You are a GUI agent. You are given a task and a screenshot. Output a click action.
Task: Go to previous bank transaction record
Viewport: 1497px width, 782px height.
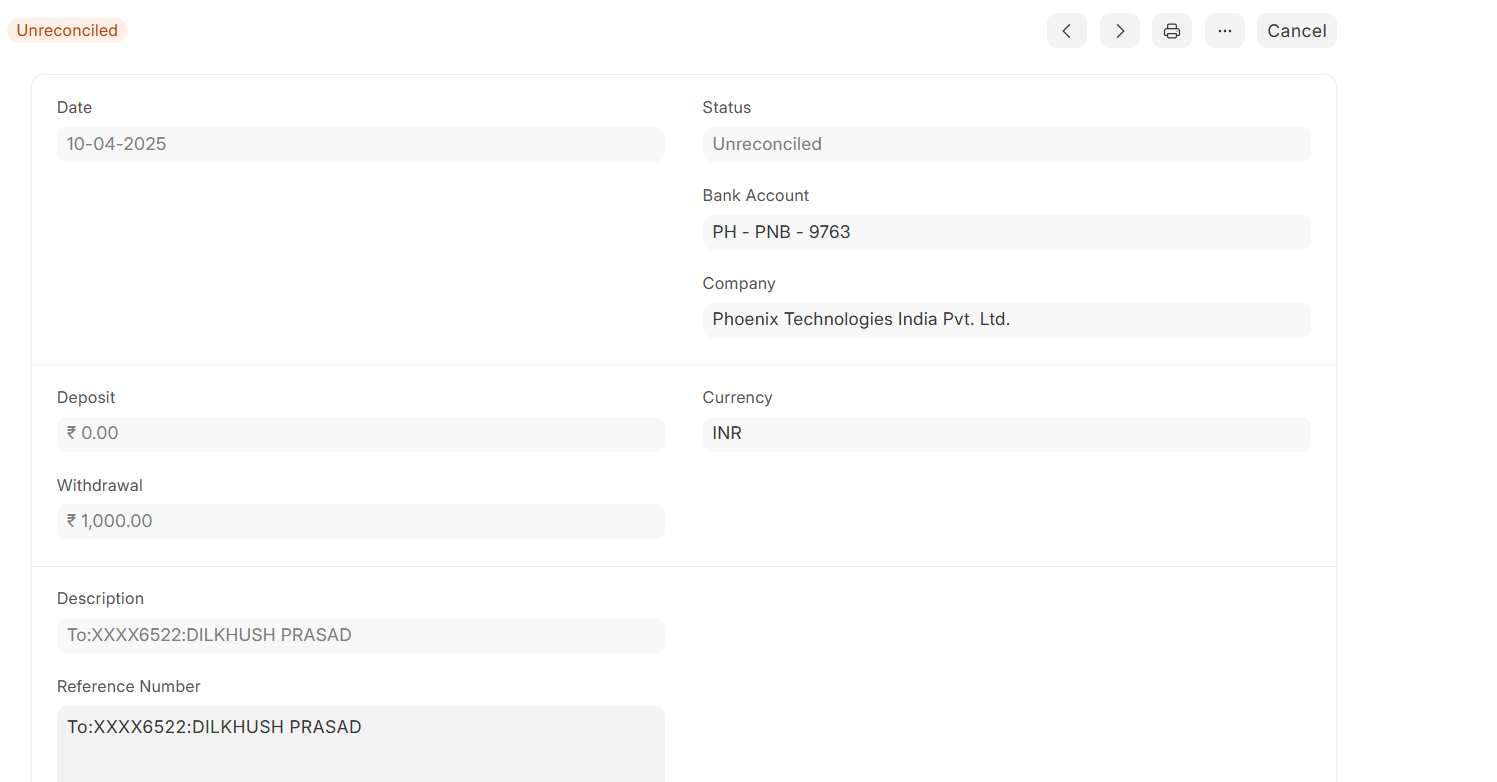click(1066, 31)
